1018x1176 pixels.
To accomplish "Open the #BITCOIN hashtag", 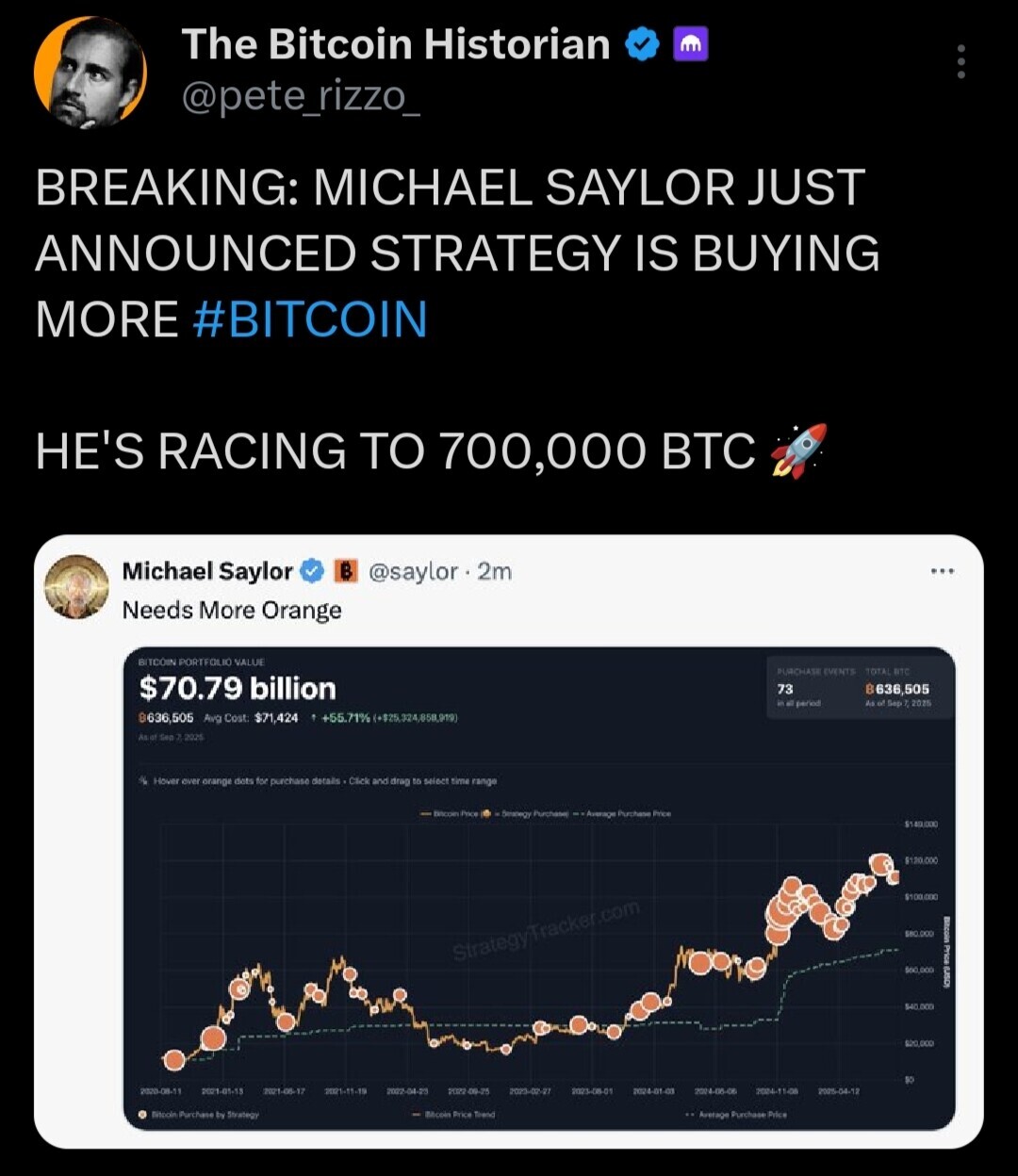I will pos(309,318).
